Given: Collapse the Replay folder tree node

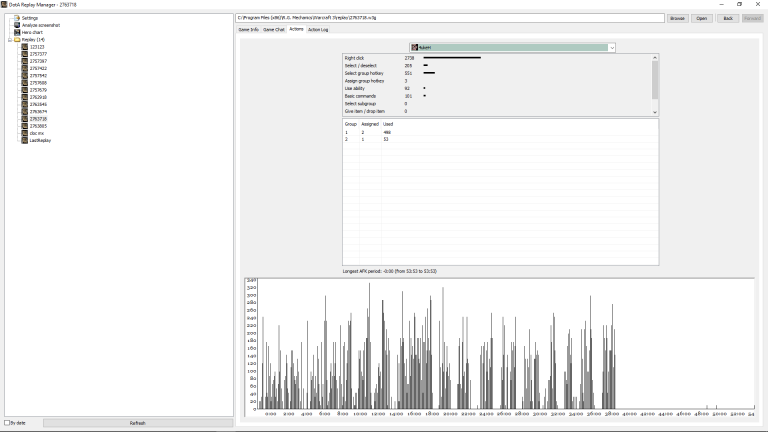Looking at the screenshot, I should pos(10,40).
